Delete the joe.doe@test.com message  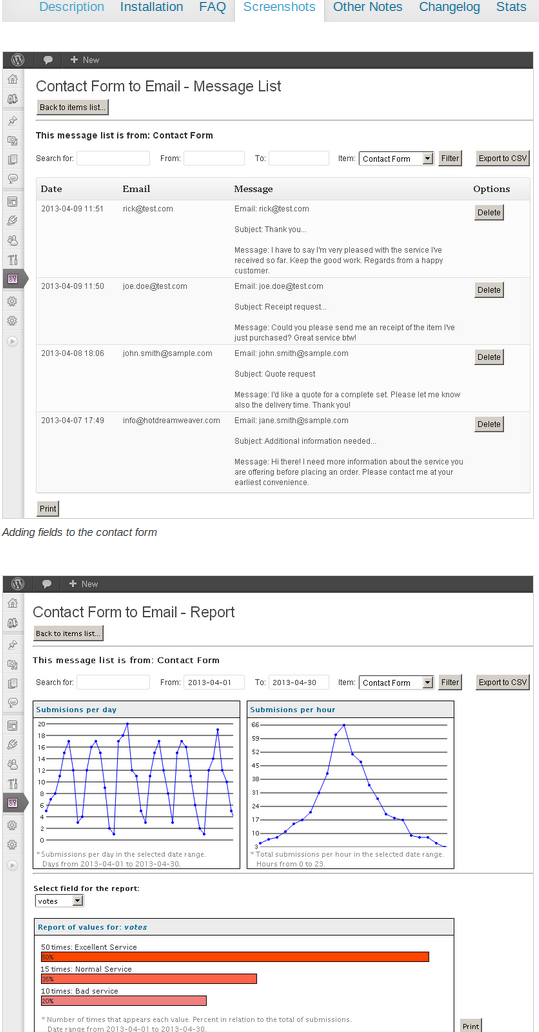point(489,290)
